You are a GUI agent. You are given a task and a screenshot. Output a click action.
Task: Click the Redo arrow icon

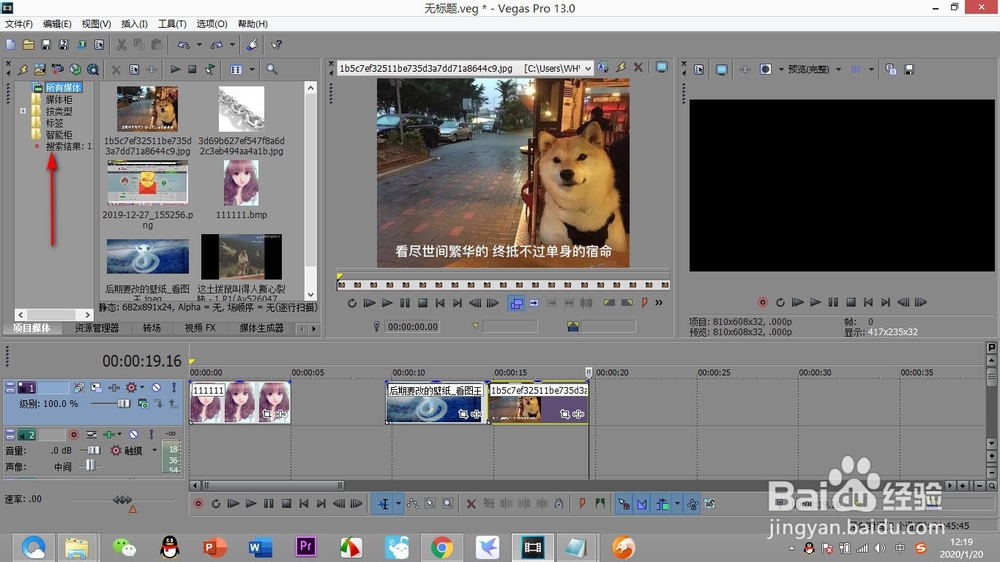(x=217, y=45)
